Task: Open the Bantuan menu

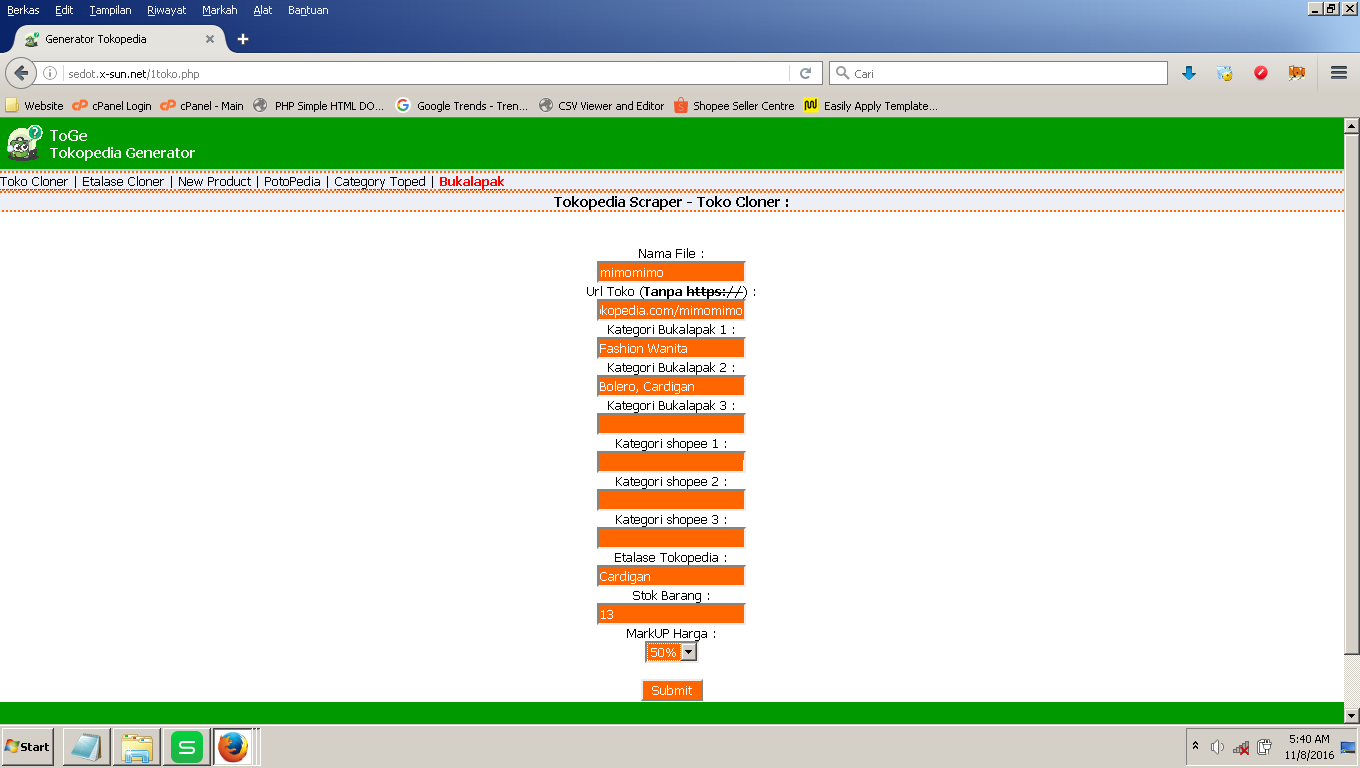Action: point(308,10)
